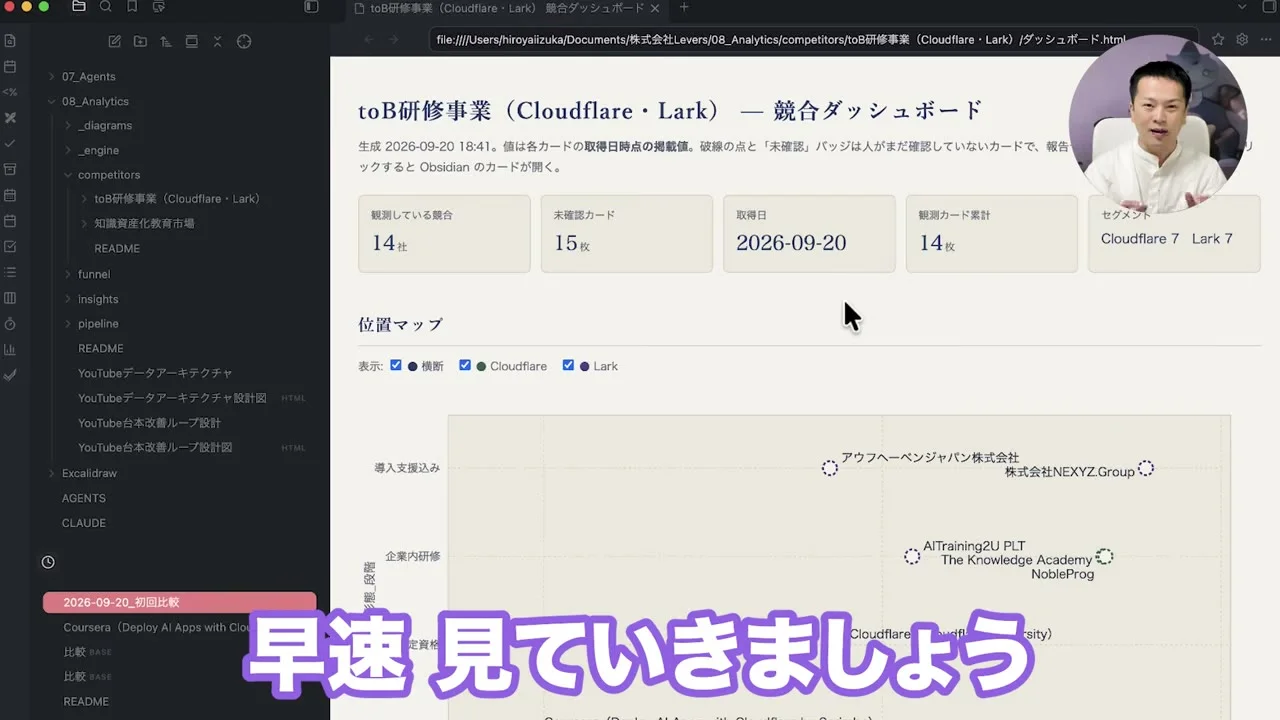The image size is (1280, 720).
Task: Uncheck the Lark display checkbox
Action: tap(568, 365)
